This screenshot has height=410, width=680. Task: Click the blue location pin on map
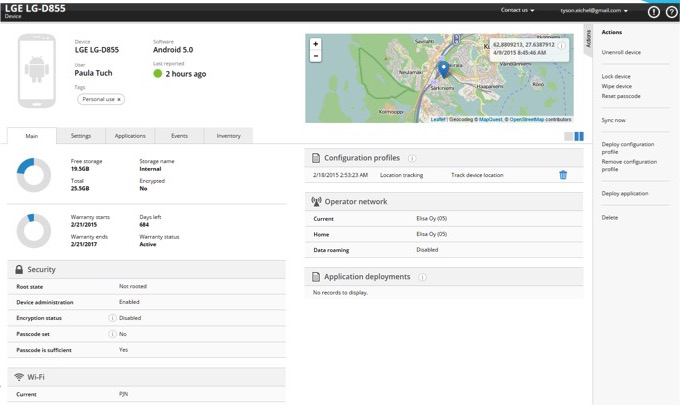(443, 68)
